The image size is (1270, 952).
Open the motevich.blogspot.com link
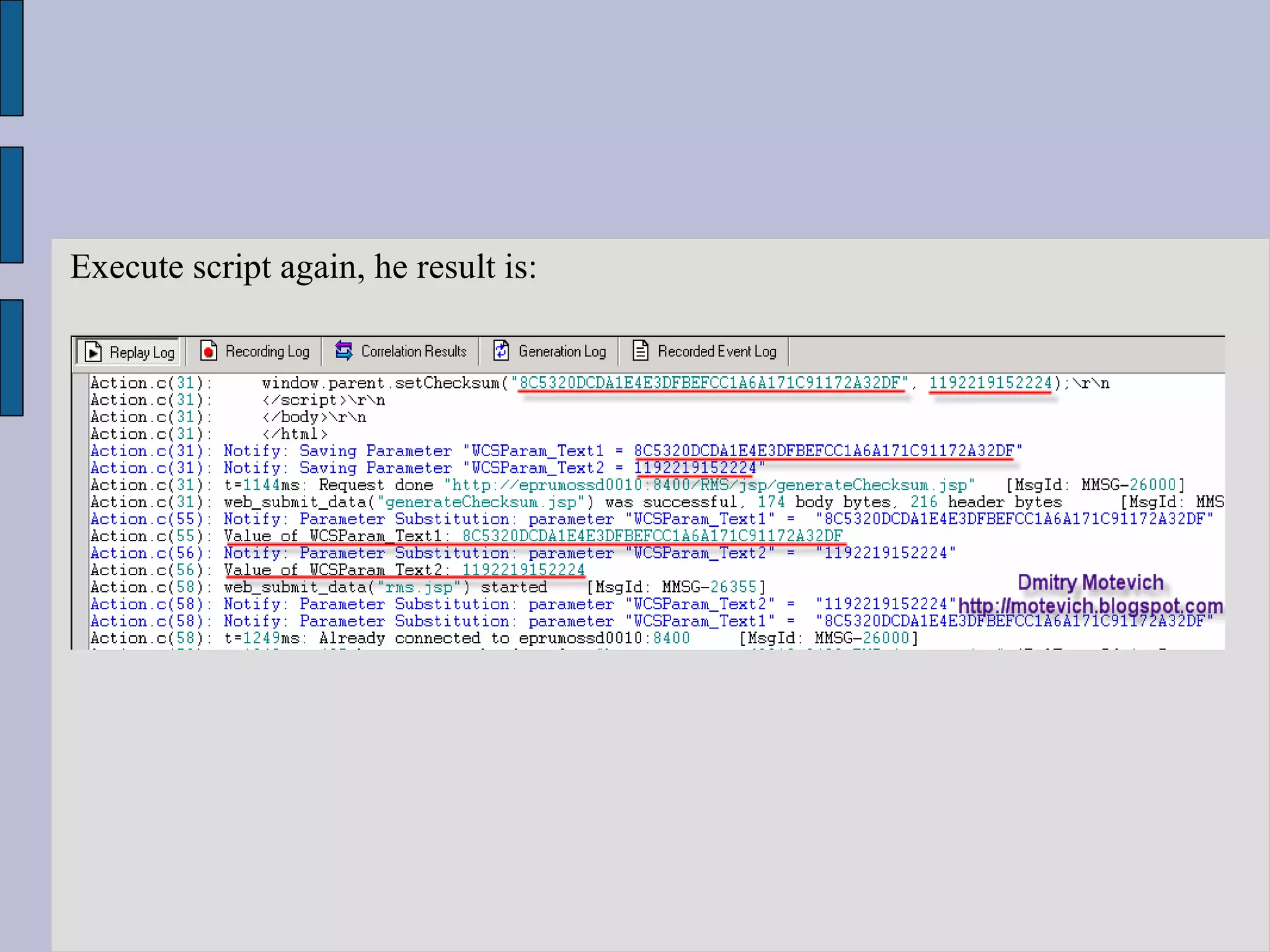[x=1091, y=606]
